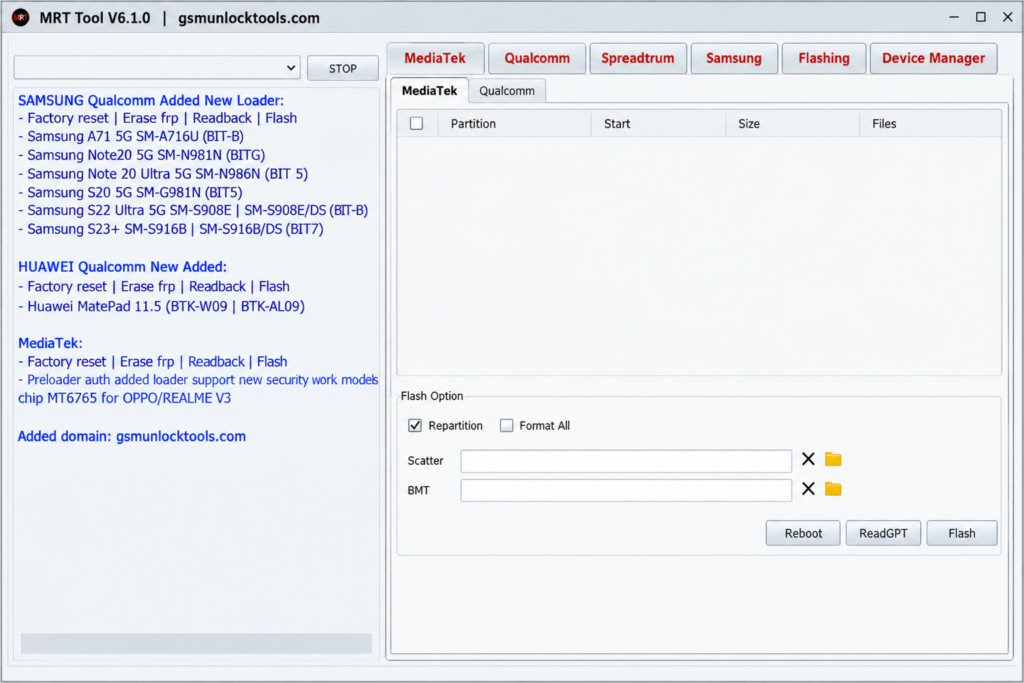Click the 'Flash Option' group label
Screen dimensions: 1024x683
click(432, 396)
